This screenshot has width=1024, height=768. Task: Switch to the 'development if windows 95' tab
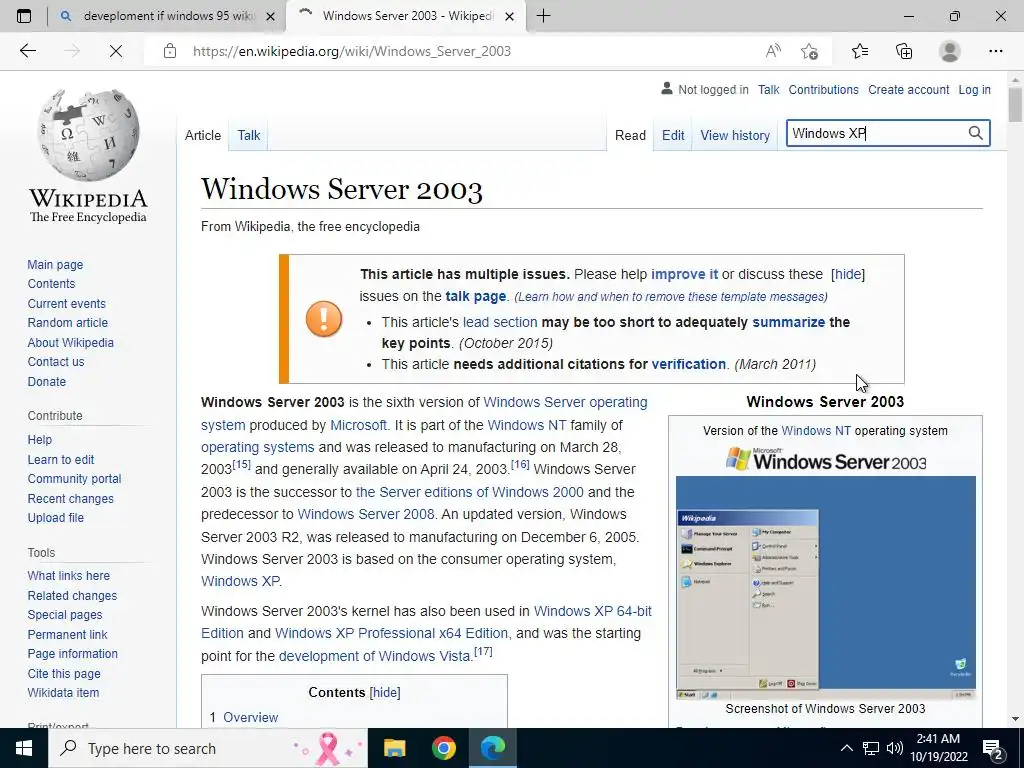click(x=167, y=16)
